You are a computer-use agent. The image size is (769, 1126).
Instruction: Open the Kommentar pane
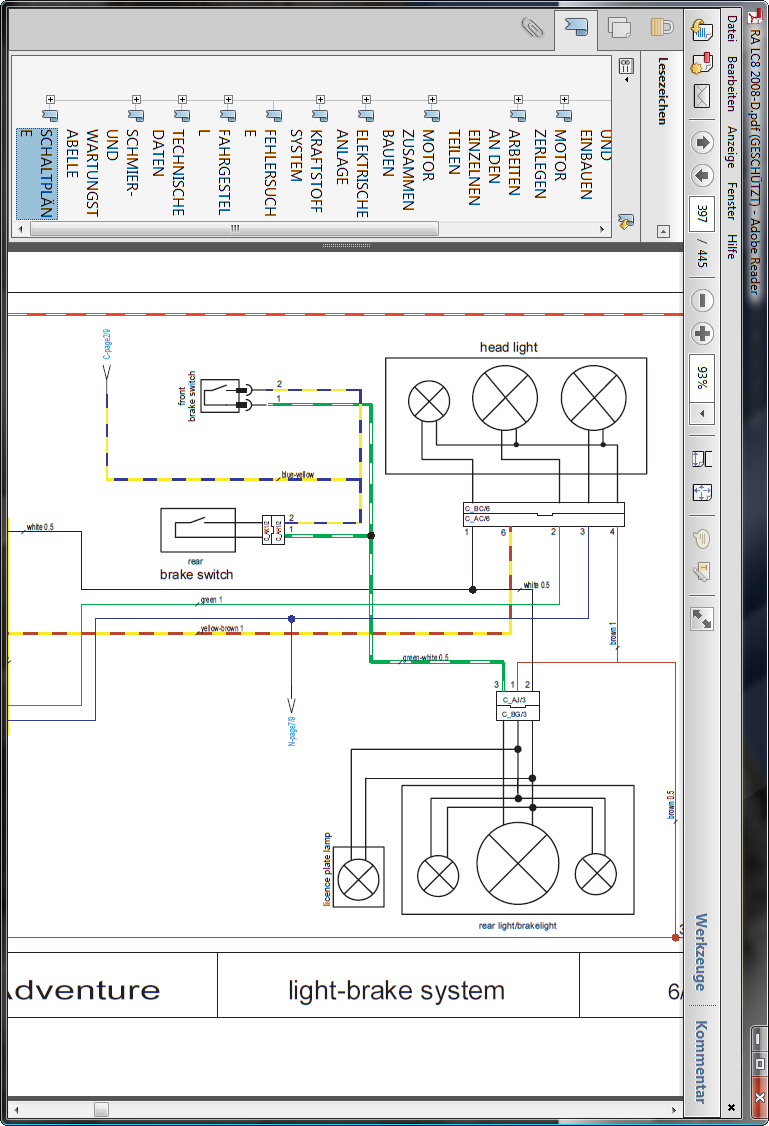tap(701, 1061)
